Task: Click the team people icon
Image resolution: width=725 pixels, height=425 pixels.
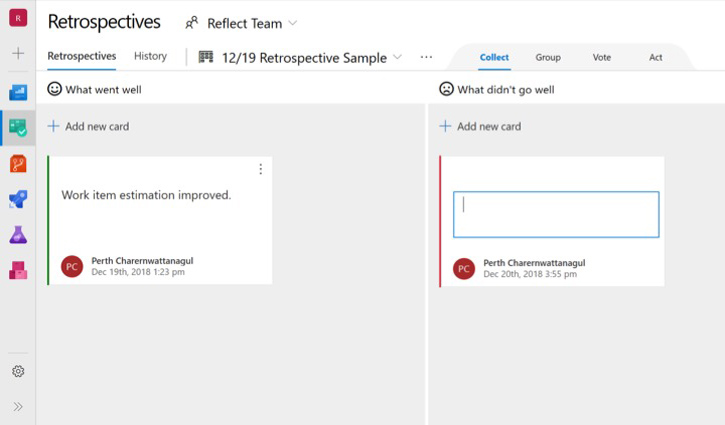Action: pos(191,23)
